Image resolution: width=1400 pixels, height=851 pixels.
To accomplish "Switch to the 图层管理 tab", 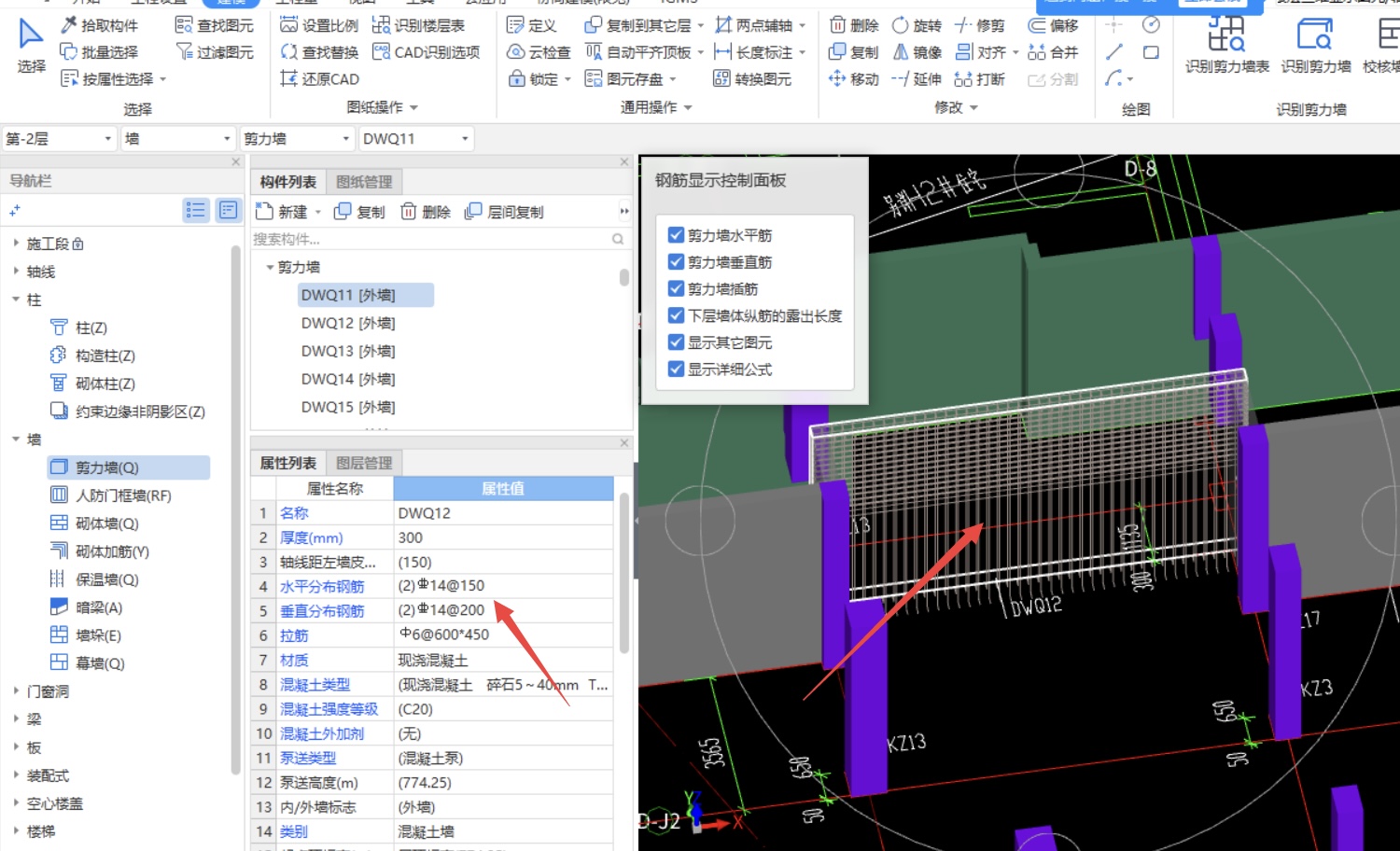I will tap(364, 463).
